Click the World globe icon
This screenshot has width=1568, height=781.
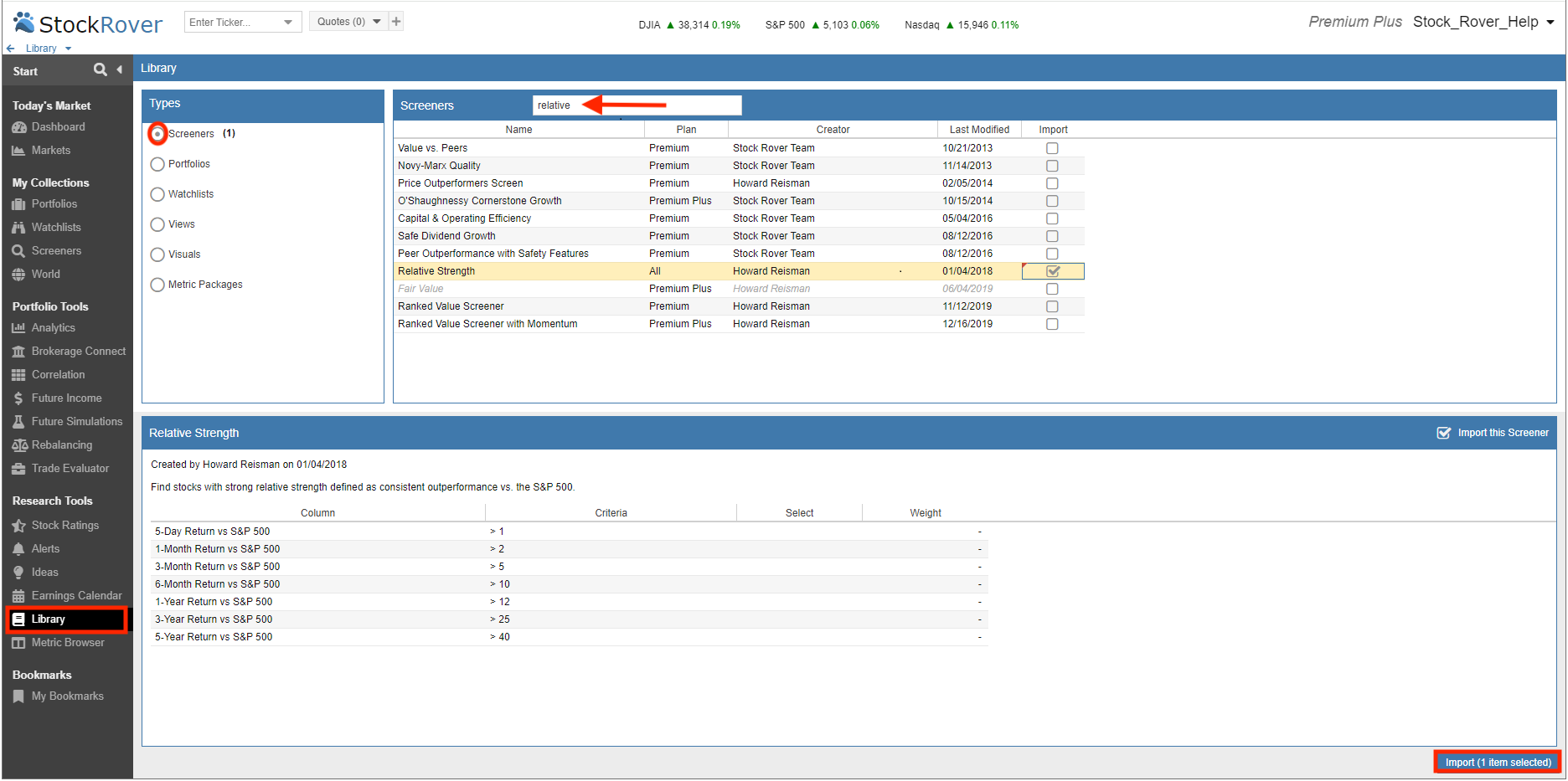point(19,275)
